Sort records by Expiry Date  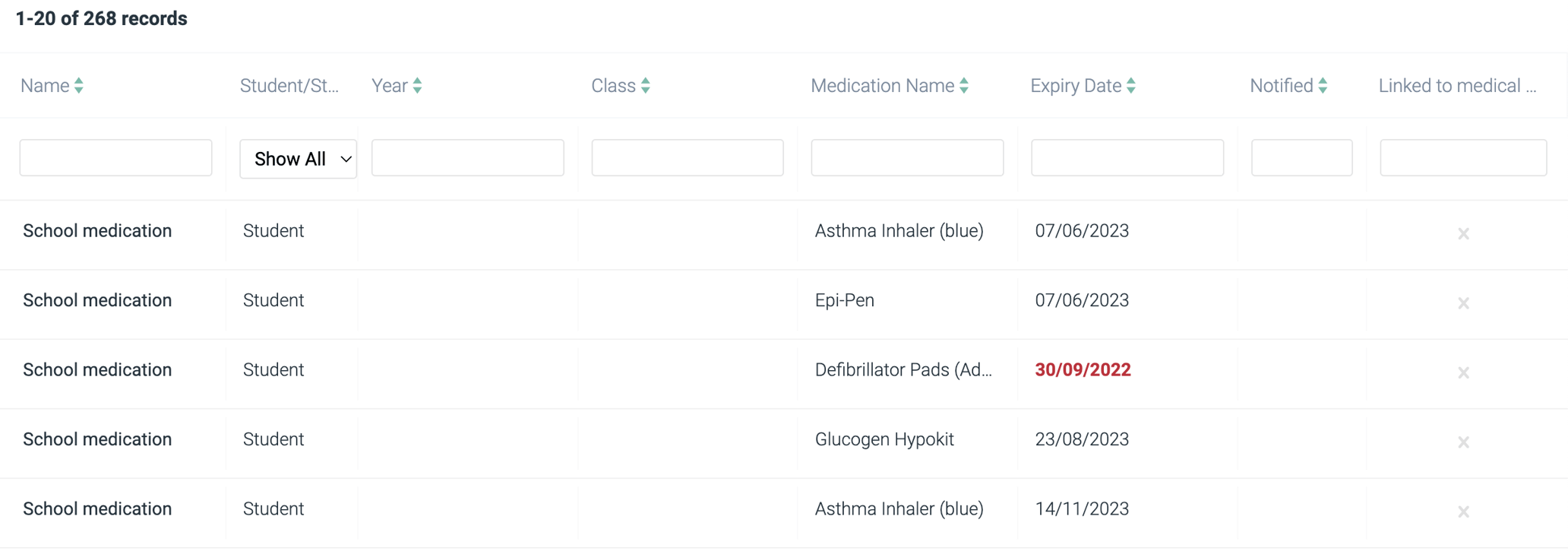[x=1133, y=85]
